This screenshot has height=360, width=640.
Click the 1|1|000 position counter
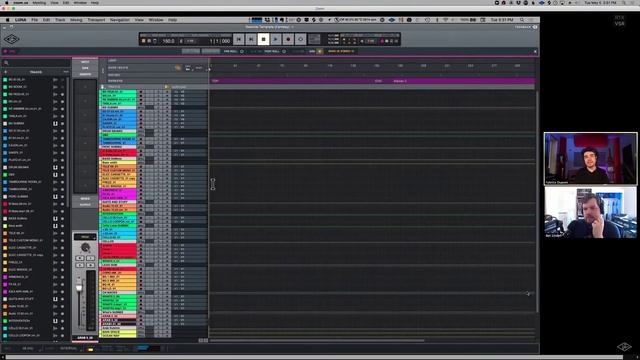click(220, 41)
